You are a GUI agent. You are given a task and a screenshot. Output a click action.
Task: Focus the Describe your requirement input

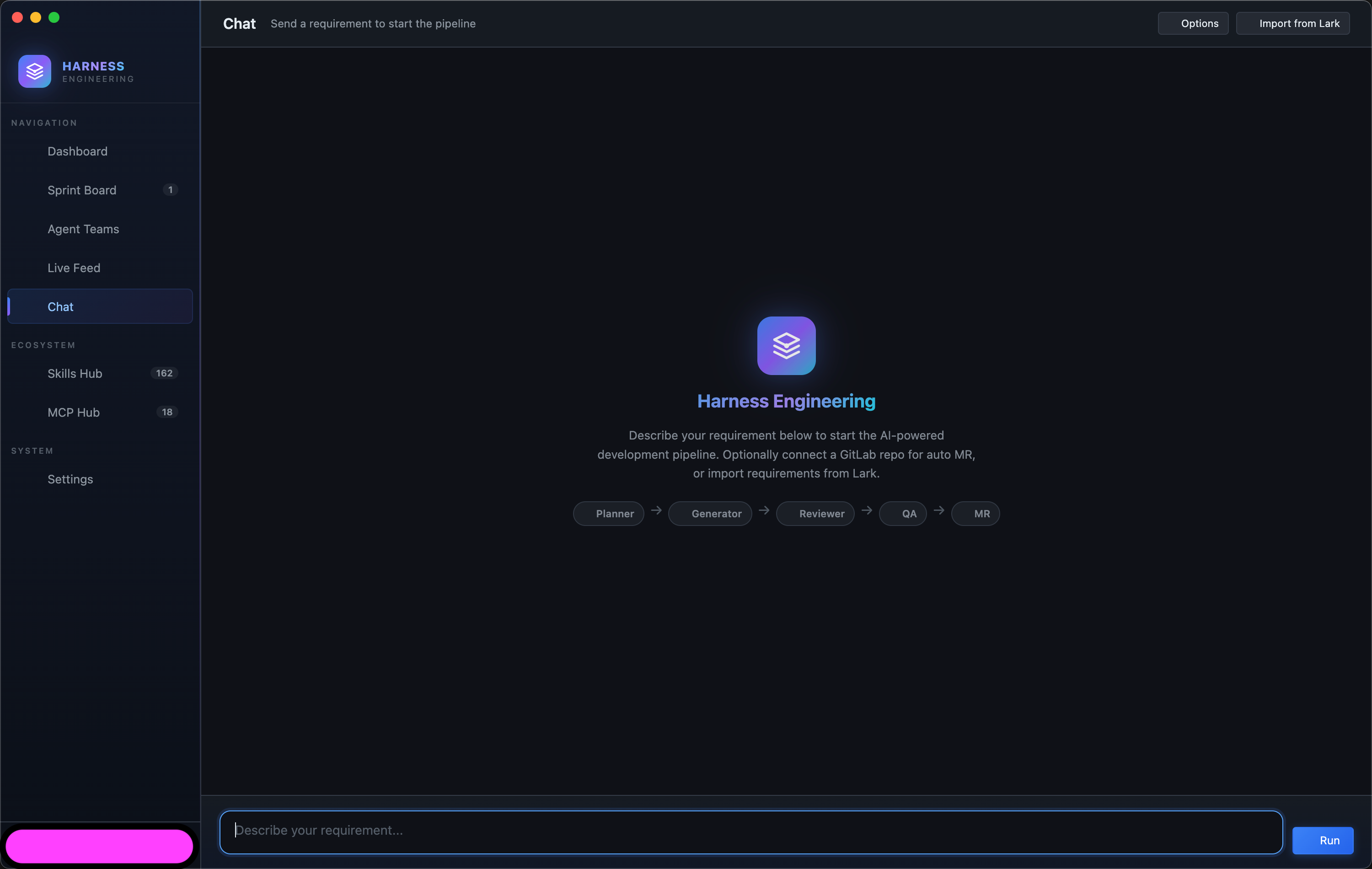pos(751,832)
